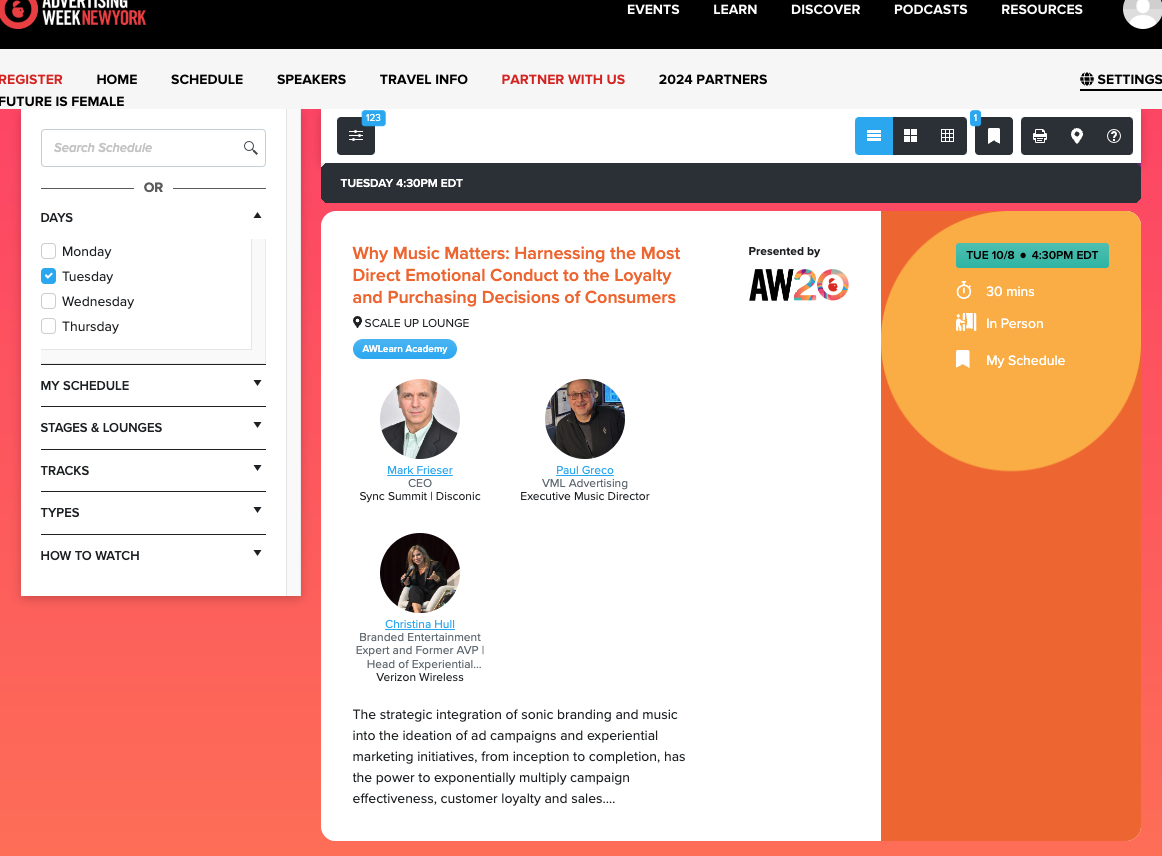This screenshot has height=856, width=1162.
Task: Add session via My Schedule link
Action: click(1025, 360)
